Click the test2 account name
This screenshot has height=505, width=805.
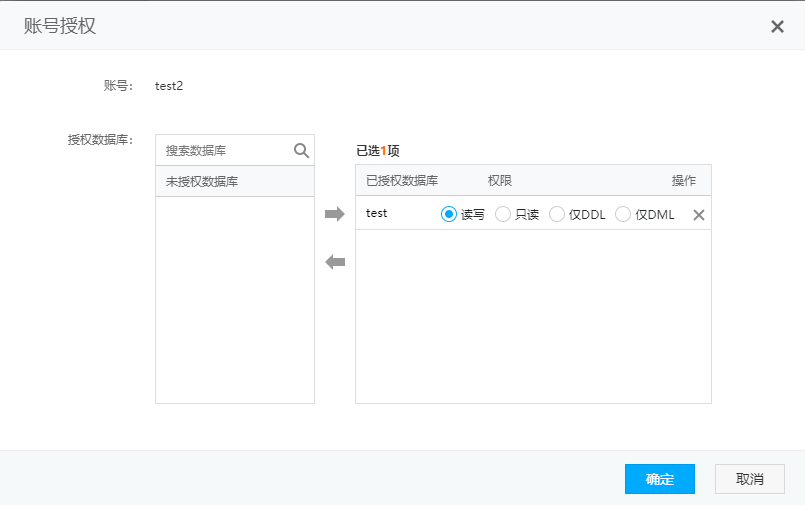click(169, 86)
